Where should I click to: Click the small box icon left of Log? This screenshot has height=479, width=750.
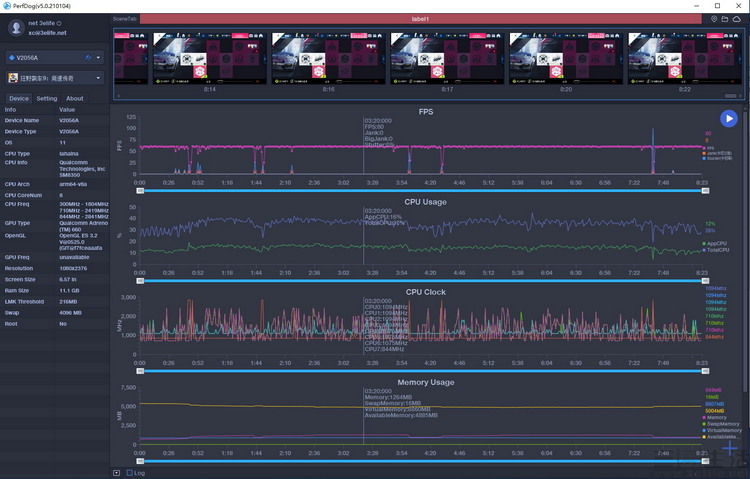click(x=117, y=473)
